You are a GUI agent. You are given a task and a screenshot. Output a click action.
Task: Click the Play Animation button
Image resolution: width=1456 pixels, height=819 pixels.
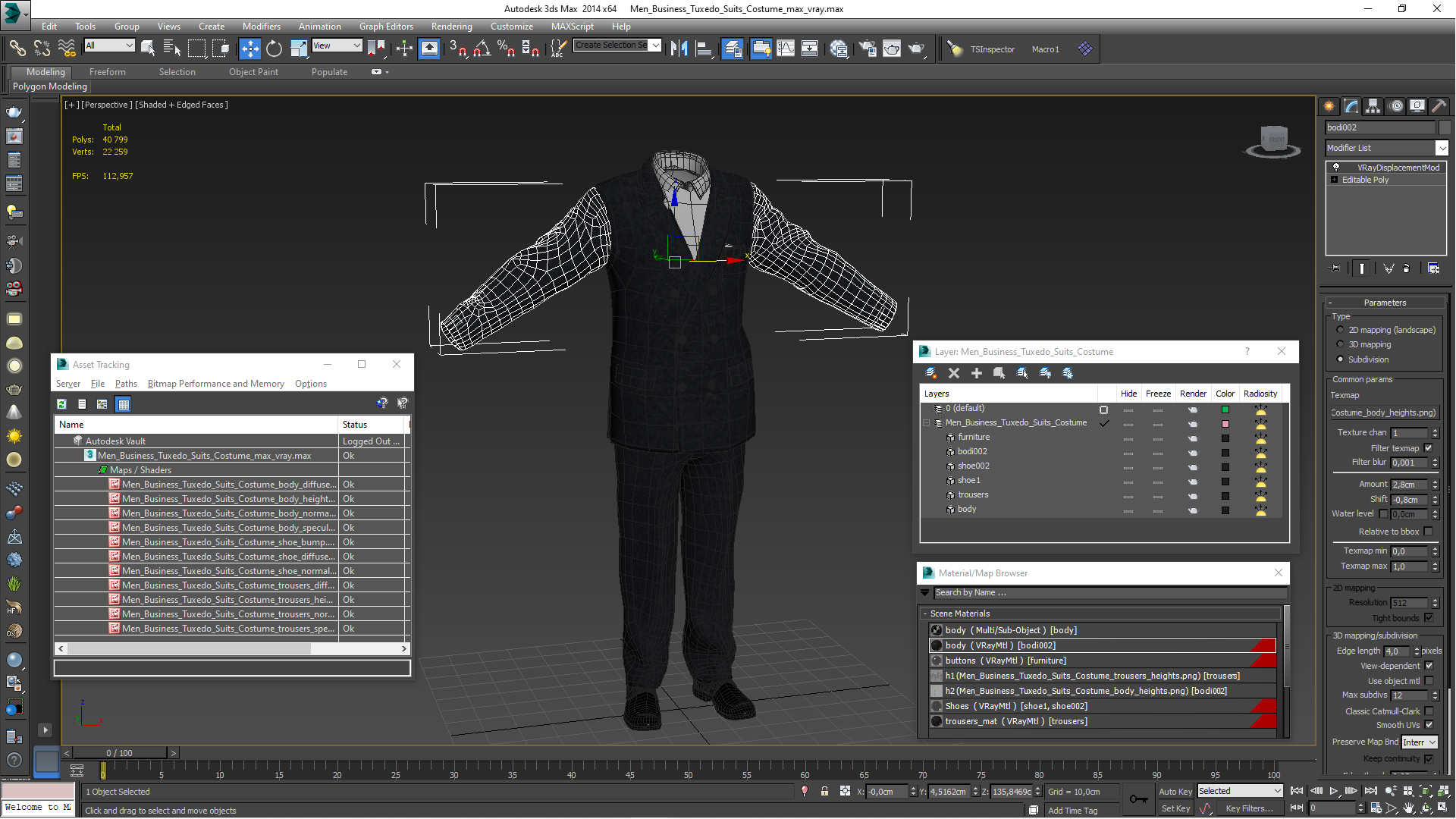(1334, 791)
